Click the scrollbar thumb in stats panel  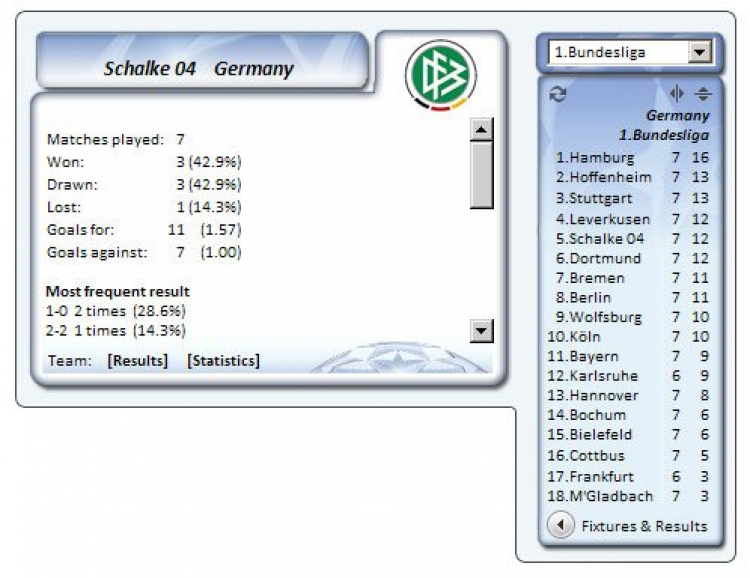tap(481, 175)
